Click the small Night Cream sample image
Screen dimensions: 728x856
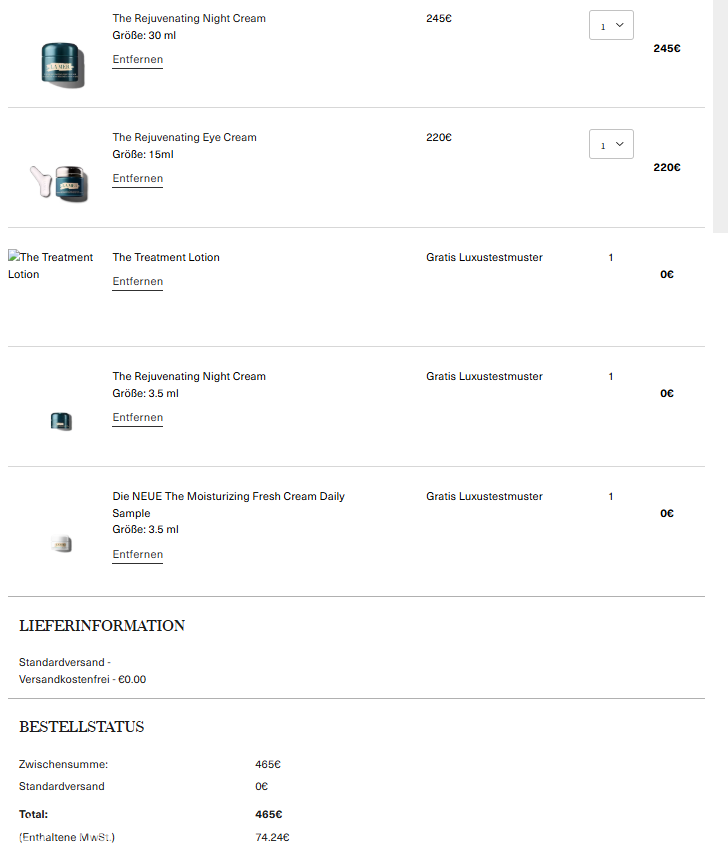click(61, 421)
